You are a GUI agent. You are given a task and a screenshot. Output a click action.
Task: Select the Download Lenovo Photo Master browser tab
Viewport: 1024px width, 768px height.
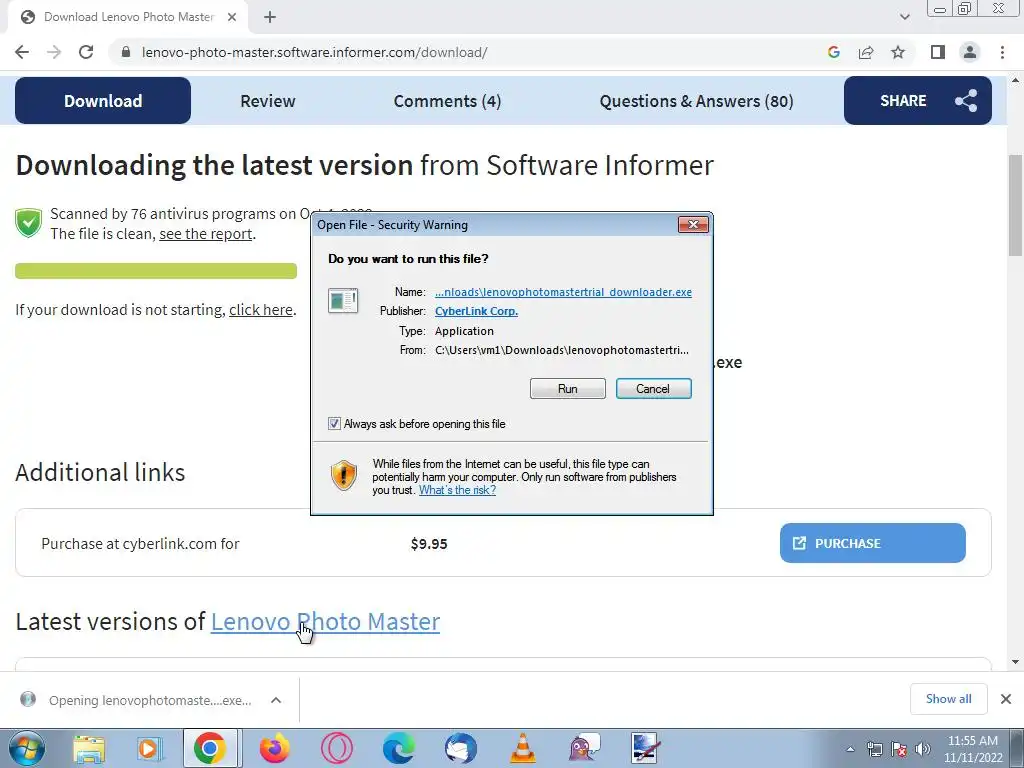[128, 17]
